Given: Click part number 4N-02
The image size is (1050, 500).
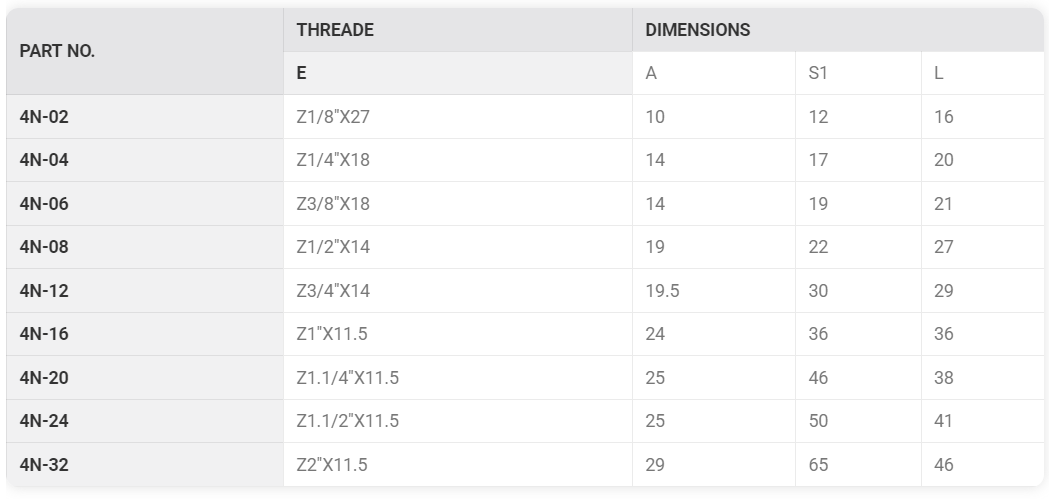Looking at the screenshot, I should click(44, 117).
